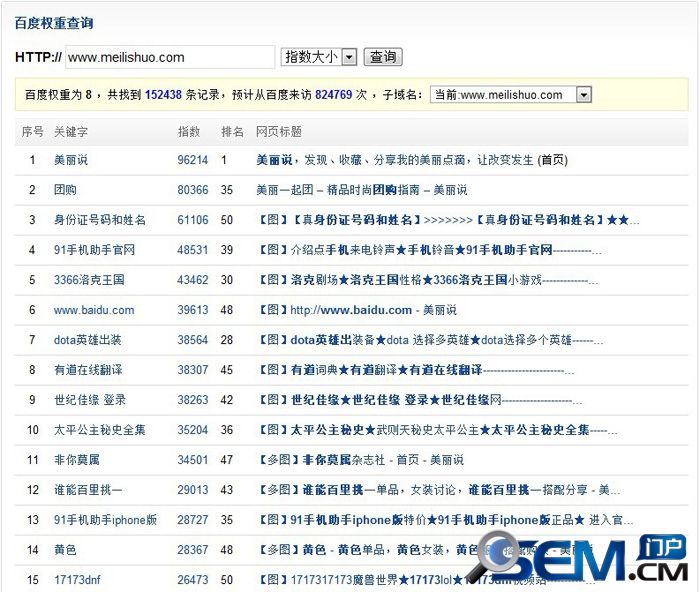Open page title 谁能百里挑一单品，女装讨论
700x592 pixels.
(x=438, y=490)
